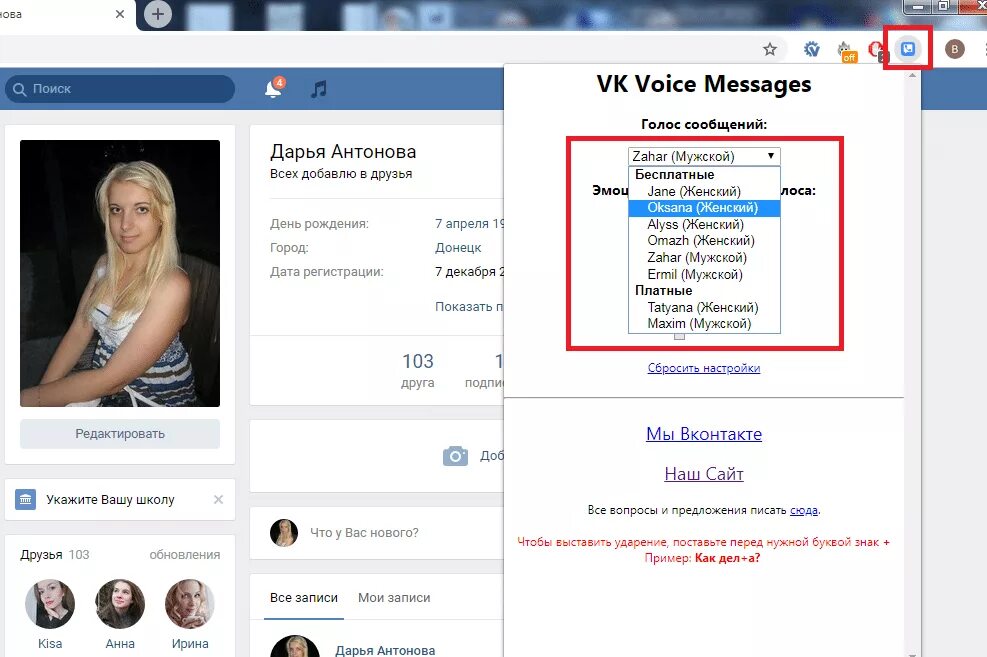Dismiss the Укажите Вашу школу prompt
The height and width of the screenshot is (657, 987).
[x=218, y=500]
